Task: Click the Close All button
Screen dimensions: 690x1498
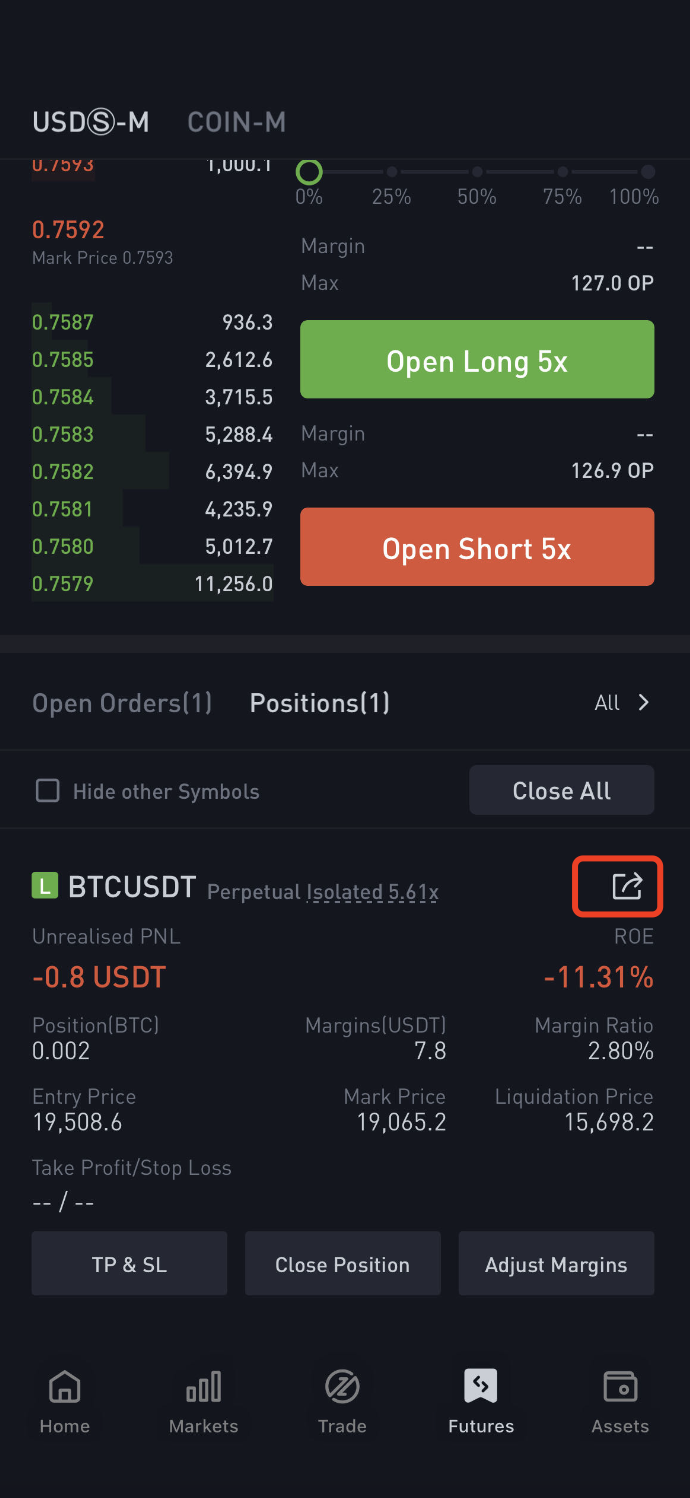Action: 562,791
